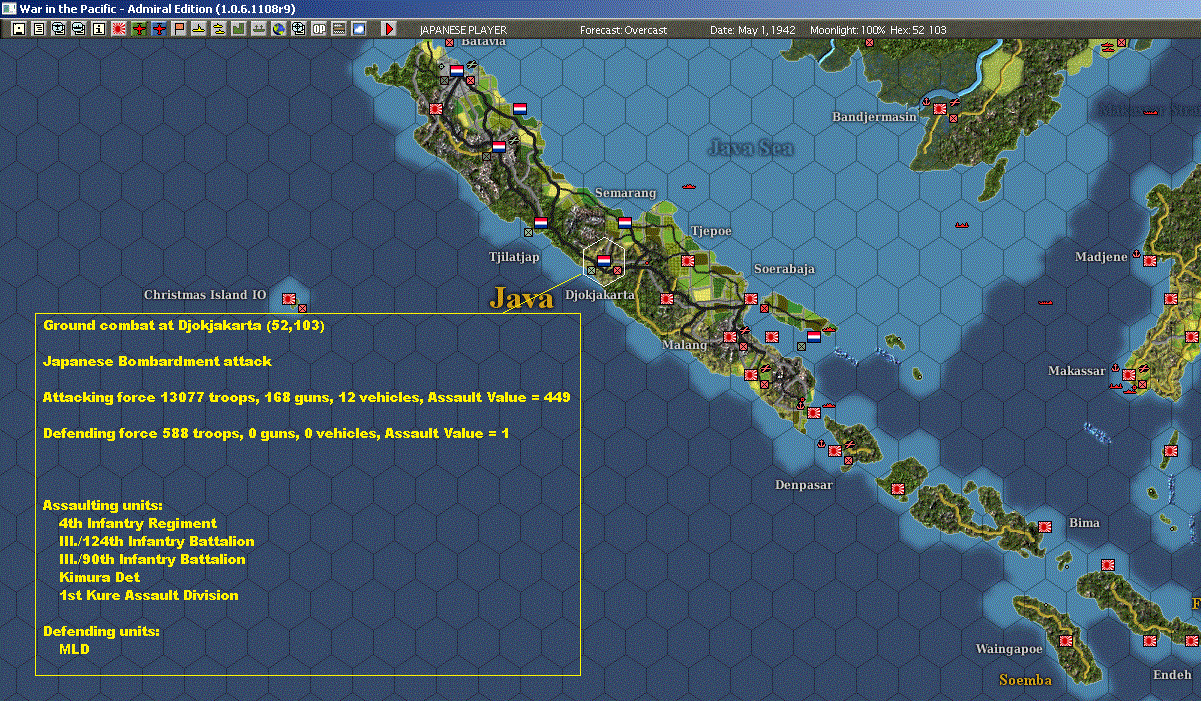Select red plane on green background icon
Image resolution: width=1201 pixels, height=701 pixels.
point(139,29)
